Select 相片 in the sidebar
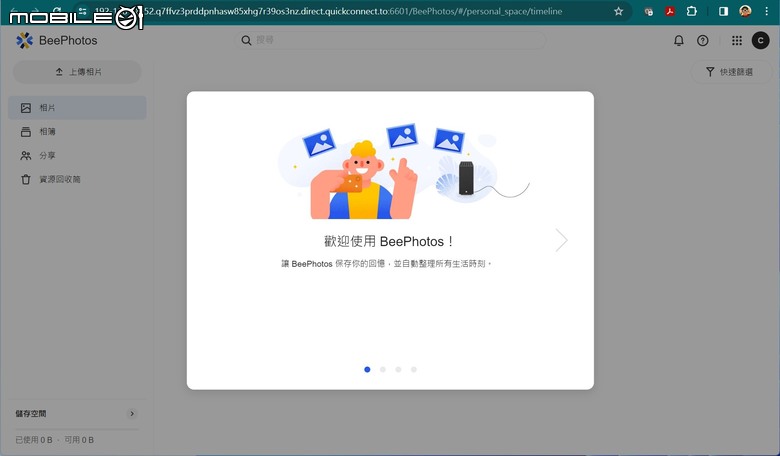Screen dimensions: 780x456 pos(77,108)
